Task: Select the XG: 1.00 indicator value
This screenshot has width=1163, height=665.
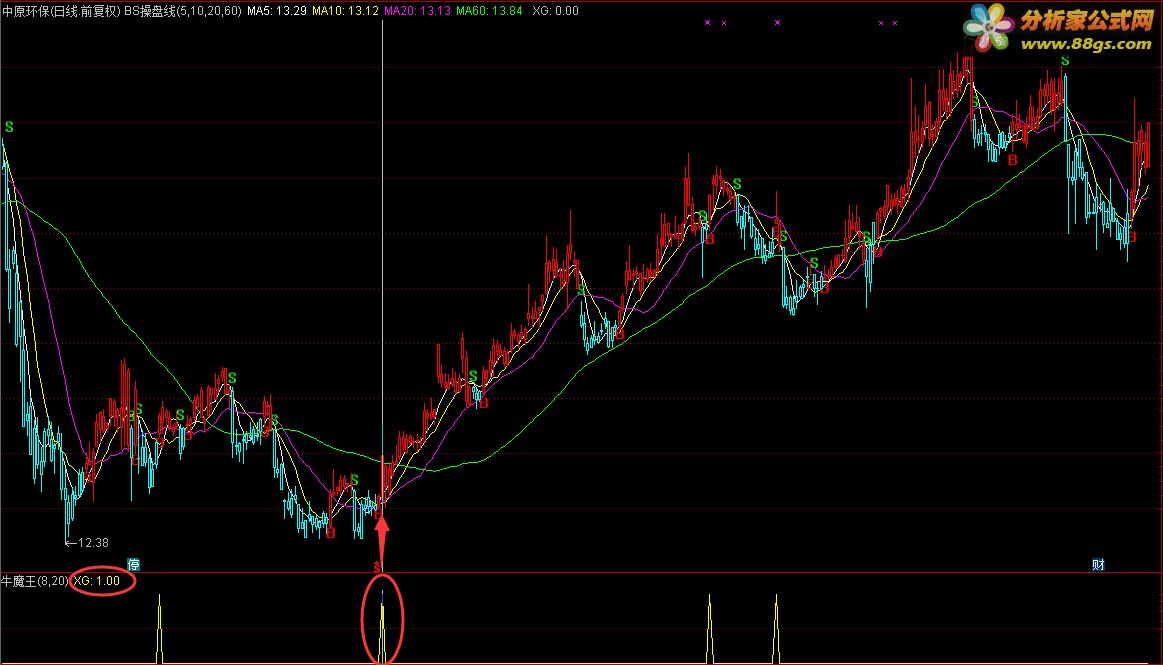Action: point(96,580)
